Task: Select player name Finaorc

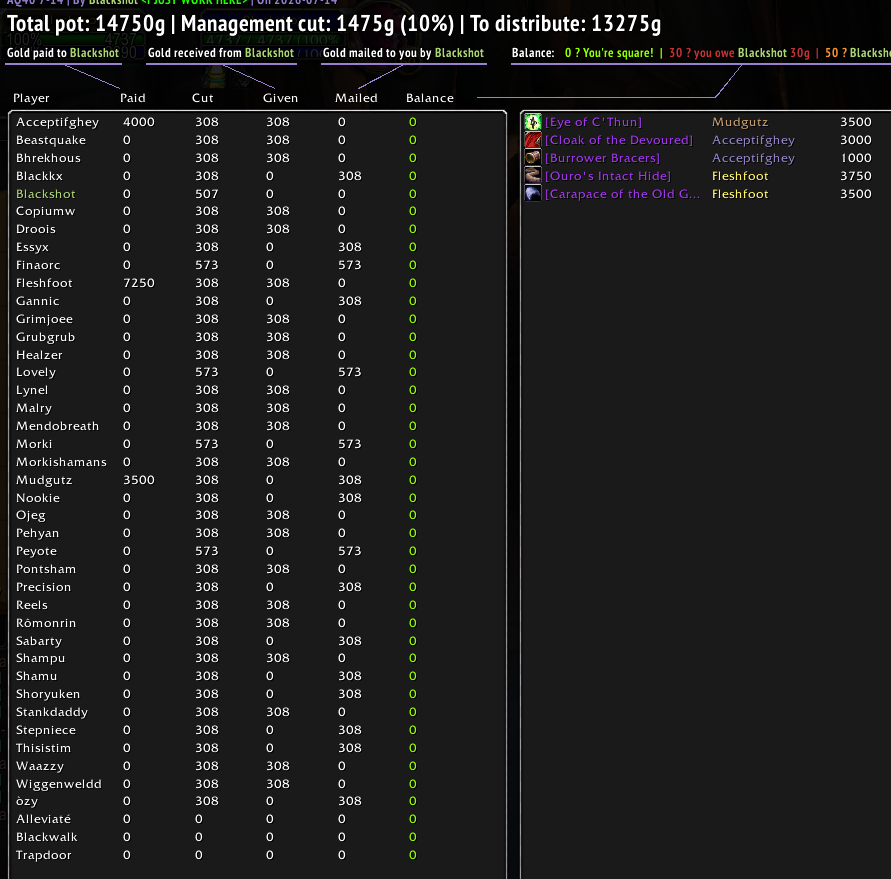Action: [38, 265]
